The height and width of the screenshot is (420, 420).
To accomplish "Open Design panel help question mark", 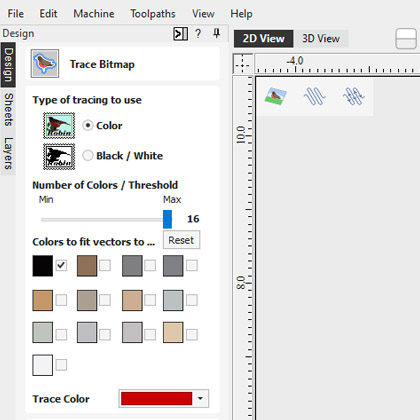I will point(198,34).
